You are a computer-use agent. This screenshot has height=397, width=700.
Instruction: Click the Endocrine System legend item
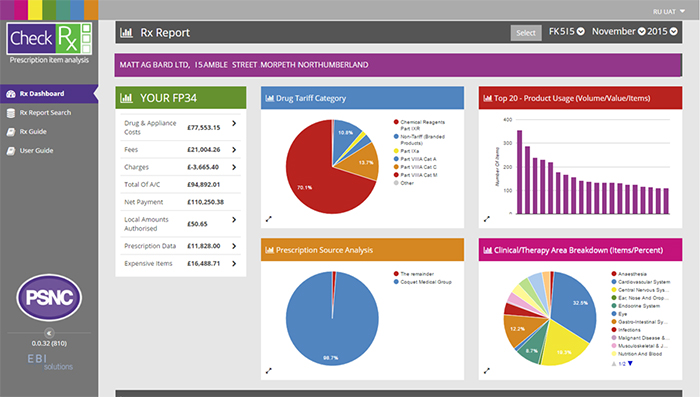pos(635,306)
